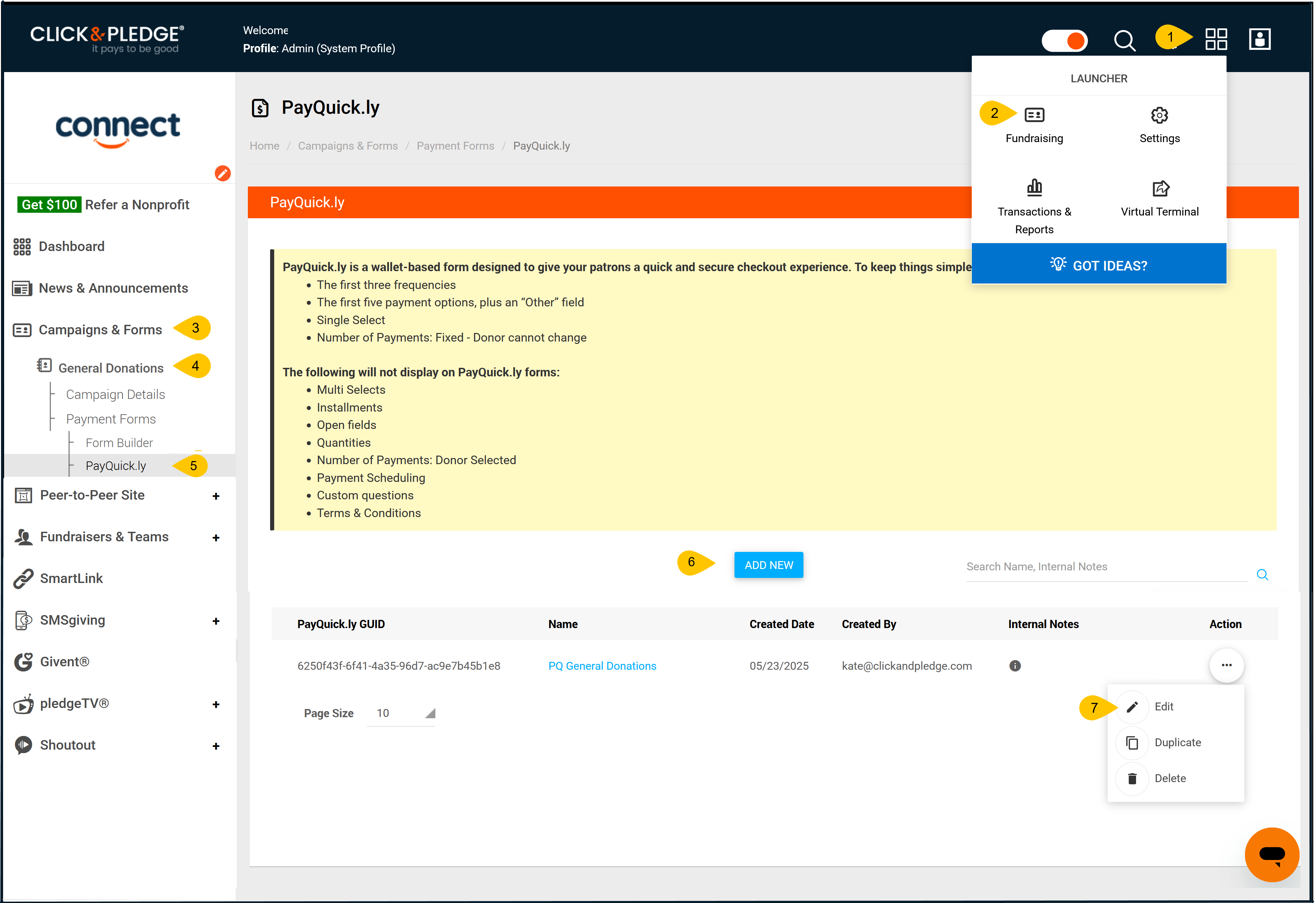This screenshot has width=1316, height=903.
Task: Click the News & Announcements newspaper icon
Action: [22, 289]
